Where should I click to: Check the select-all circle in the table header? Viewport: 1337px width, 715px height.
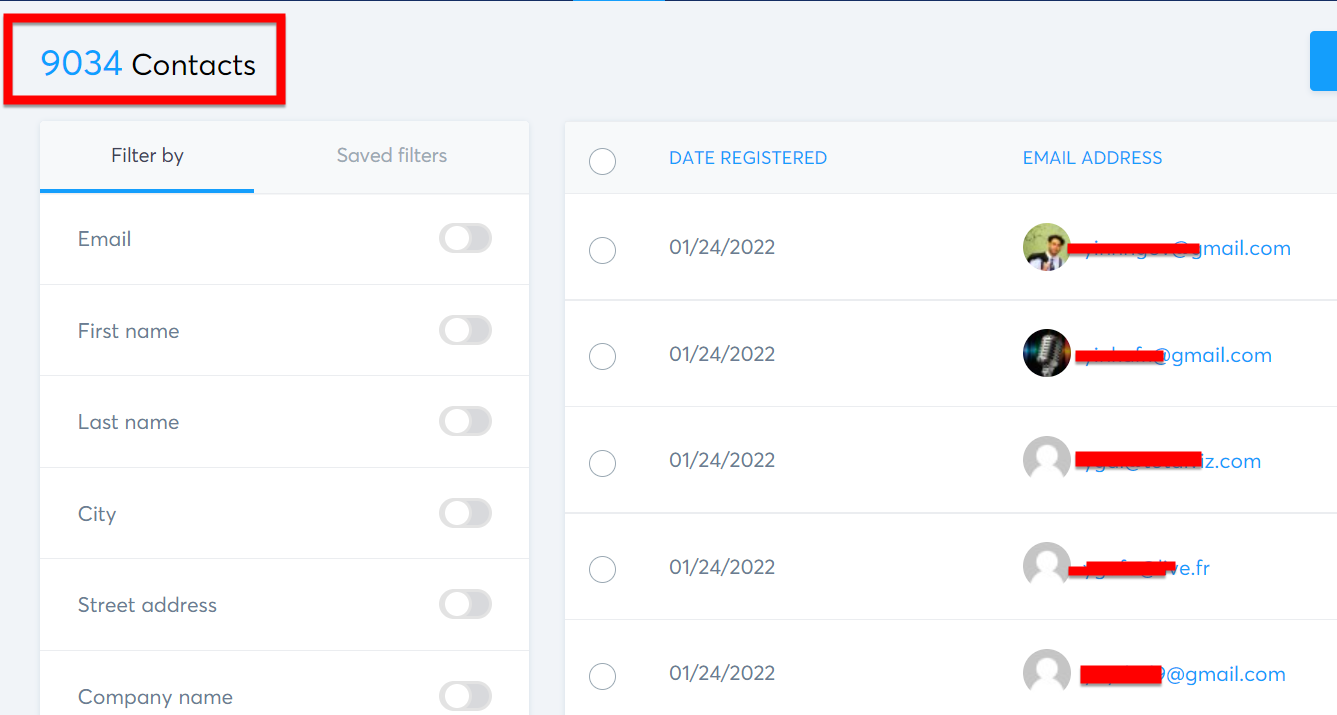pyautogui.click(x=602, y=161)
